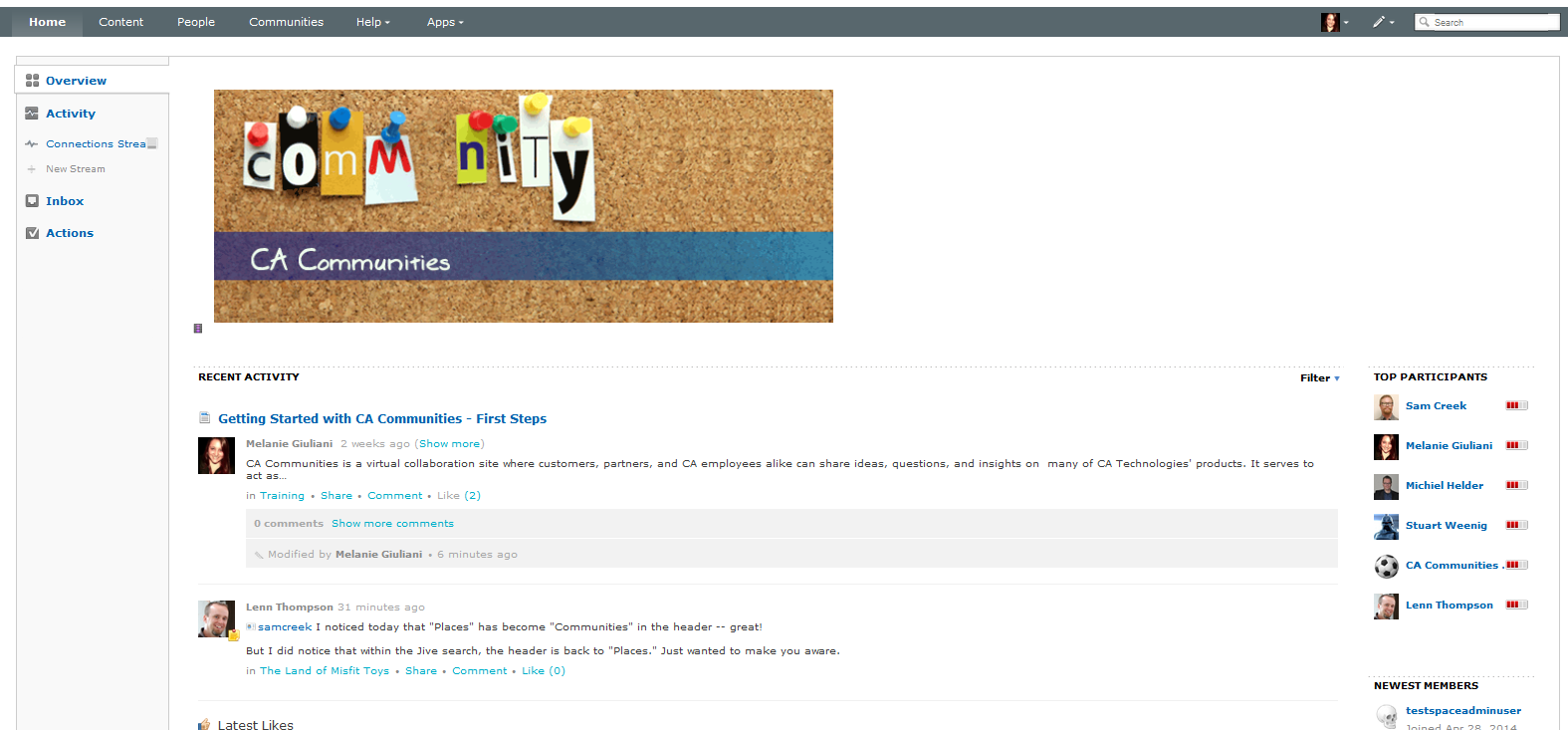Click Share on Getting Started post

click(x=336, y=496)
